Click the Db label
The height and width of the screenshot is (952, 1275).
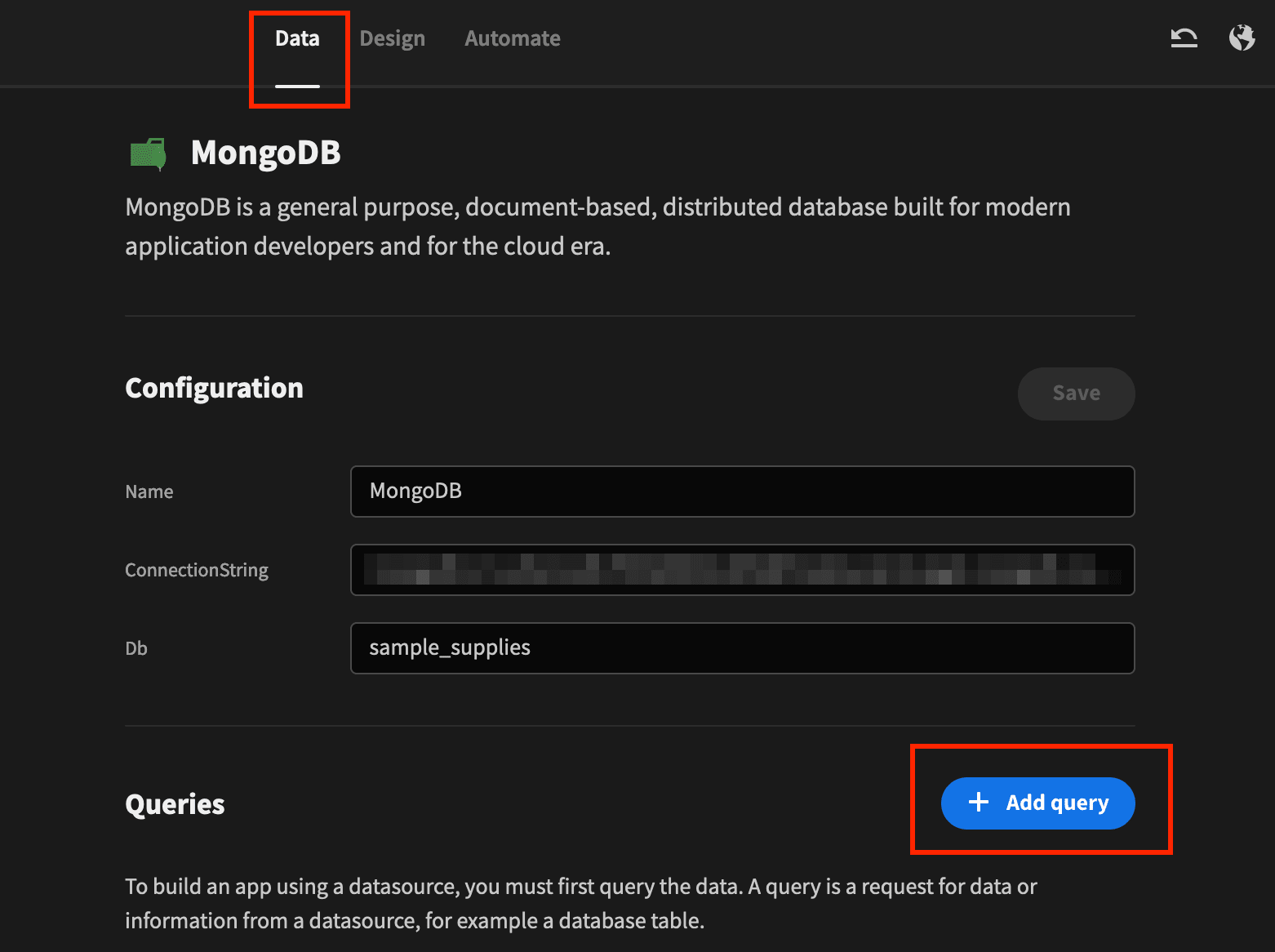coord(136,648)
